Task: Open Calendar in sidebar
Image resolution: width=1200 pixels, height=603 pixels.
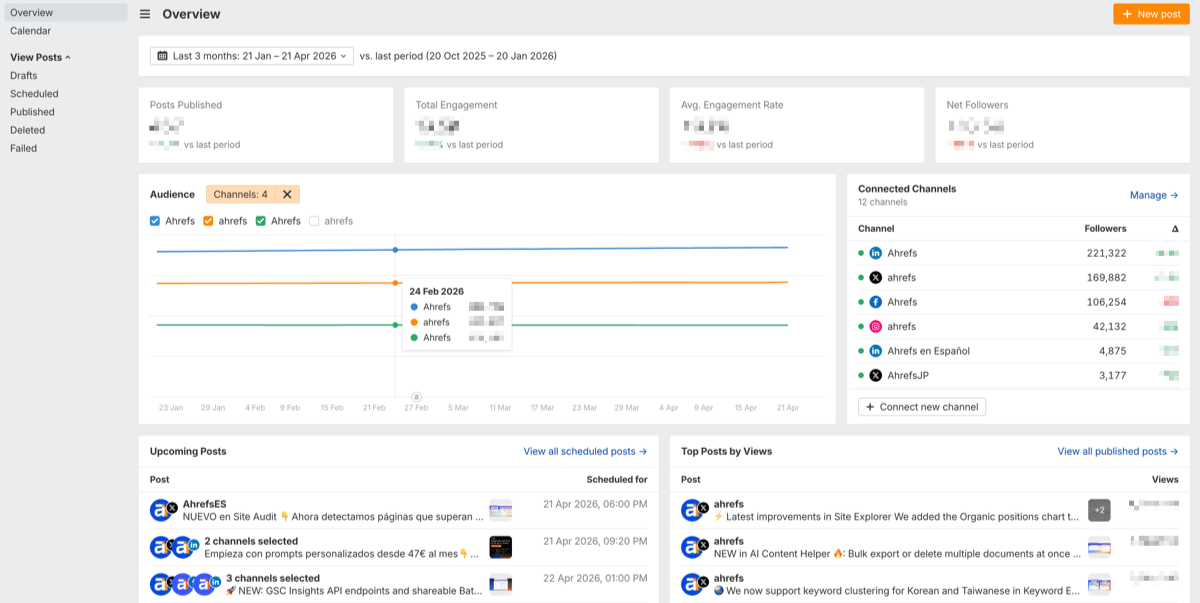Action: point(30,31)
